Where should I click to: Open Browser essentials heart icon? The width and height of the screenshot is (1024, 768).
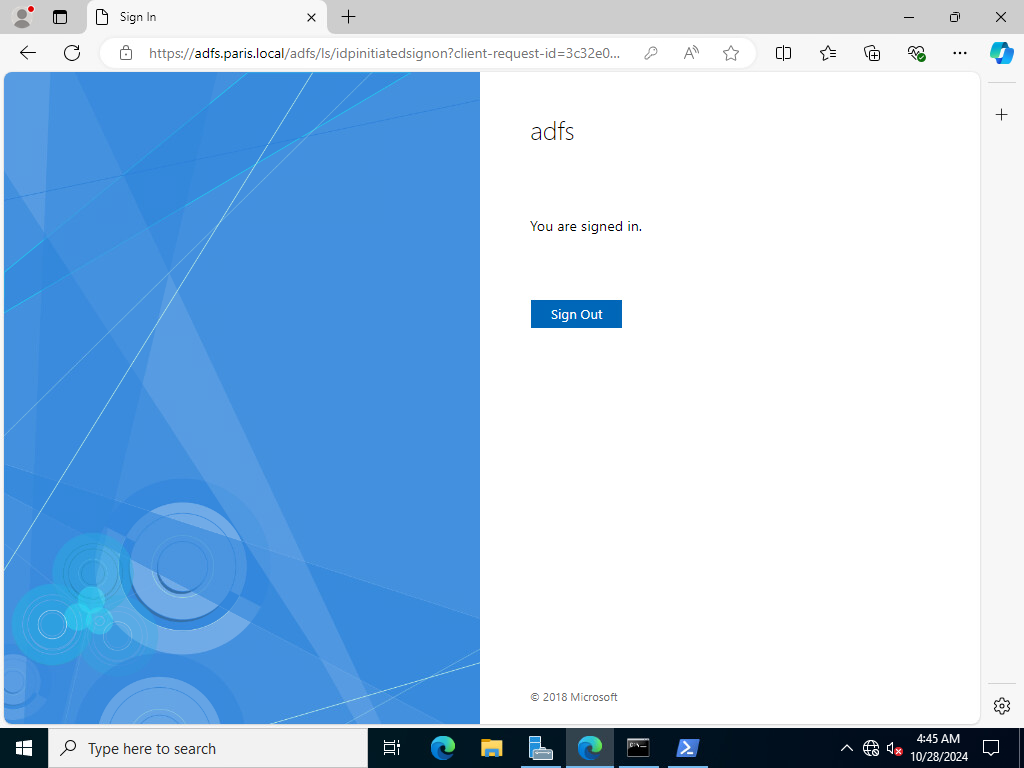click(x=916, y=53)
